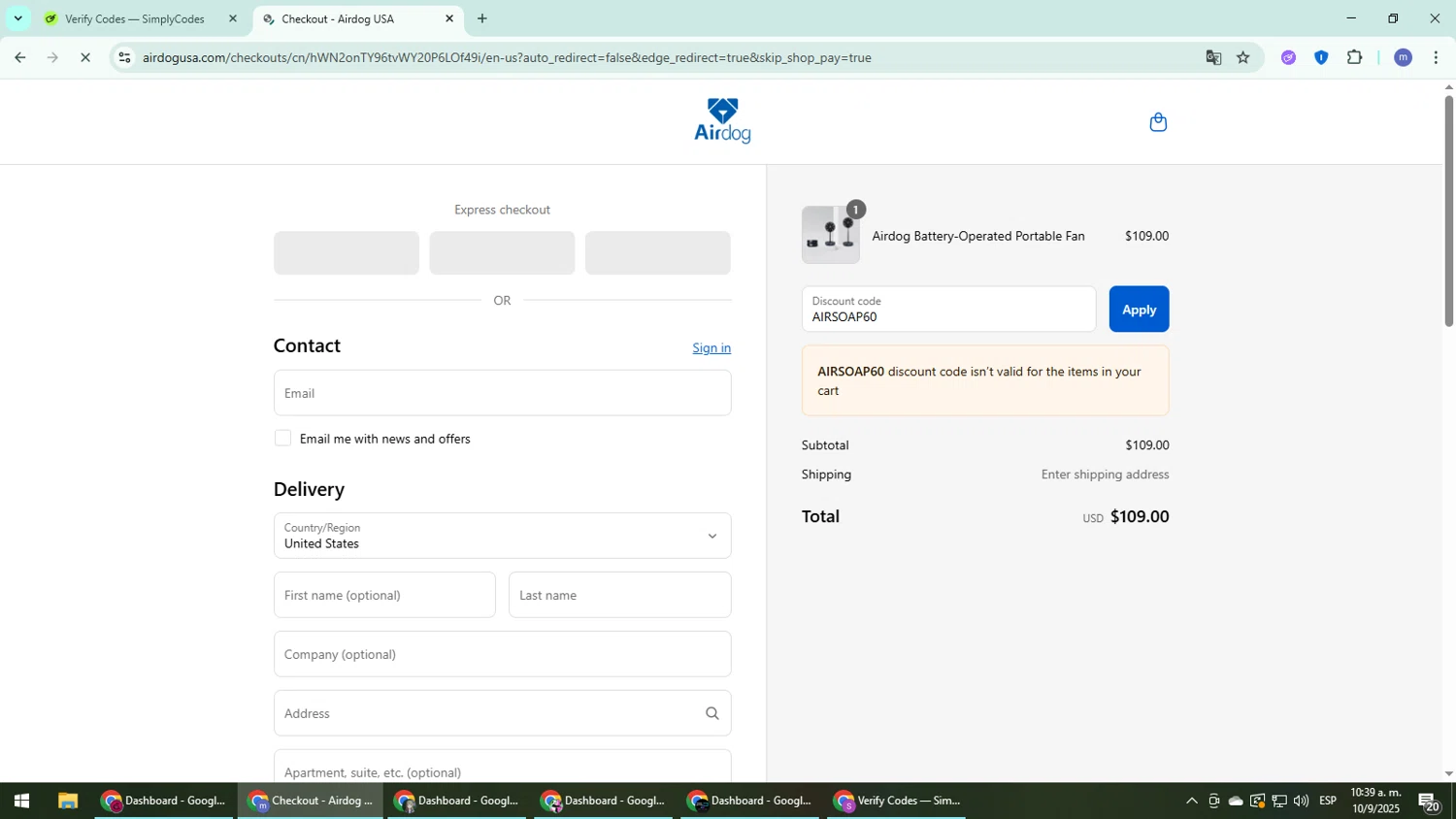
Task: Switch to first Dashboard - Google taskbar window
Action: pyautogui.click(x=165, y=801)
